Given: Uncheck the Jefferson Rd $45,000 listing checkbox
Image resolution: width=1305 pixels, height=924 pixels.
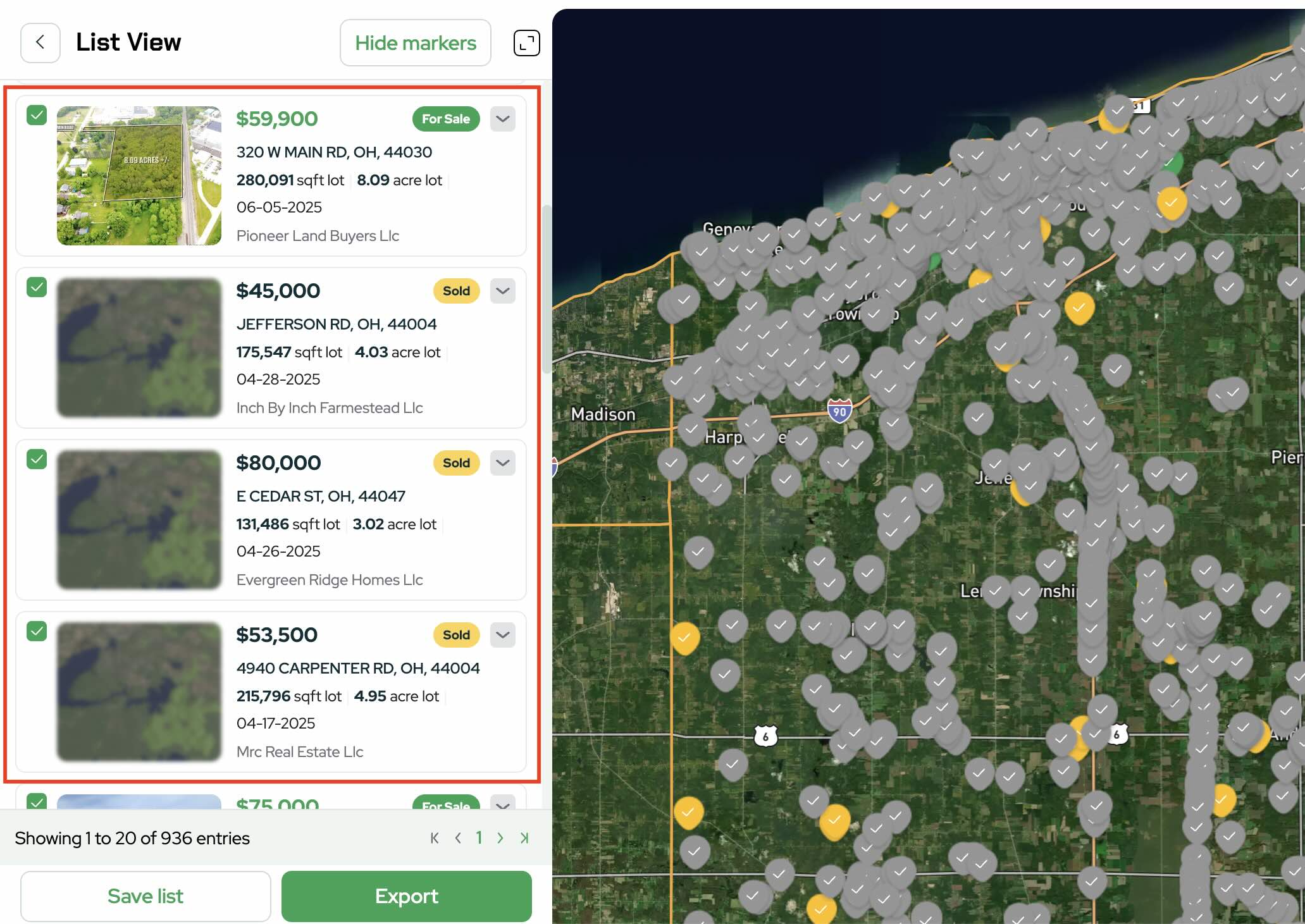Looking at the screenshot, I should 37,287.
